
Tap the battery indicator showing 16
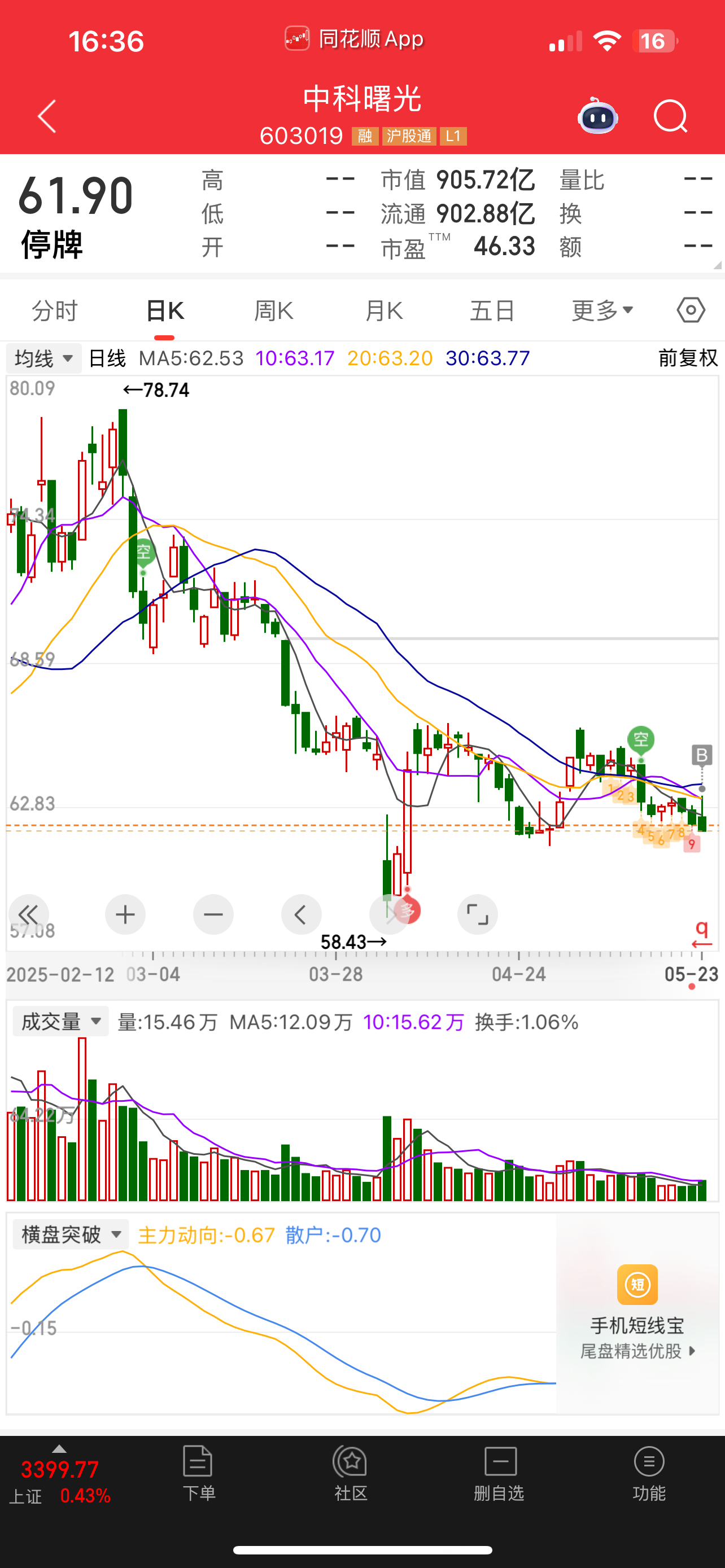click(654, 41)
